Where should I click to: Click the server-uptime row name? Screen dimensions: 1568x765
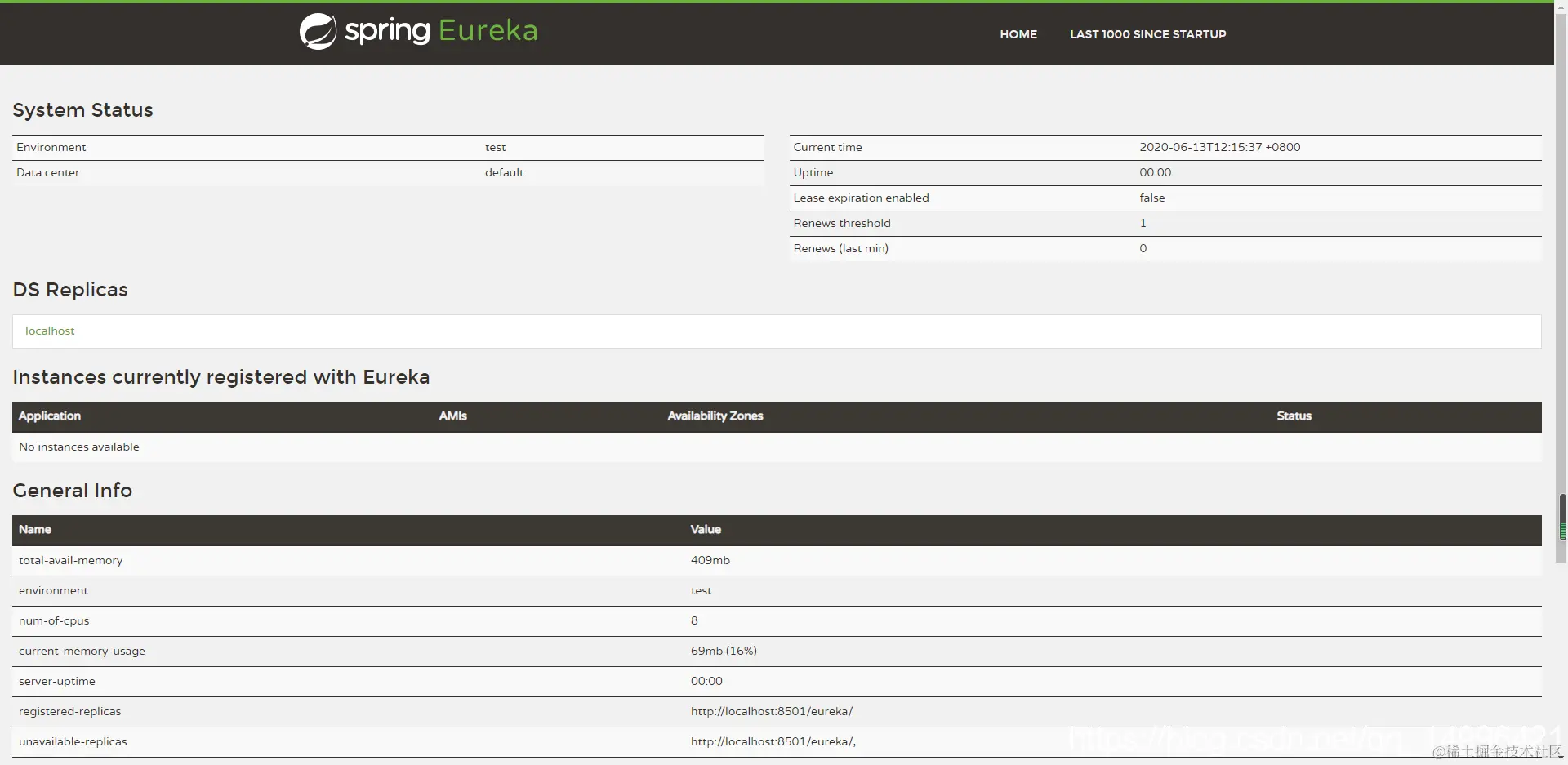click(x=56, y=681)
